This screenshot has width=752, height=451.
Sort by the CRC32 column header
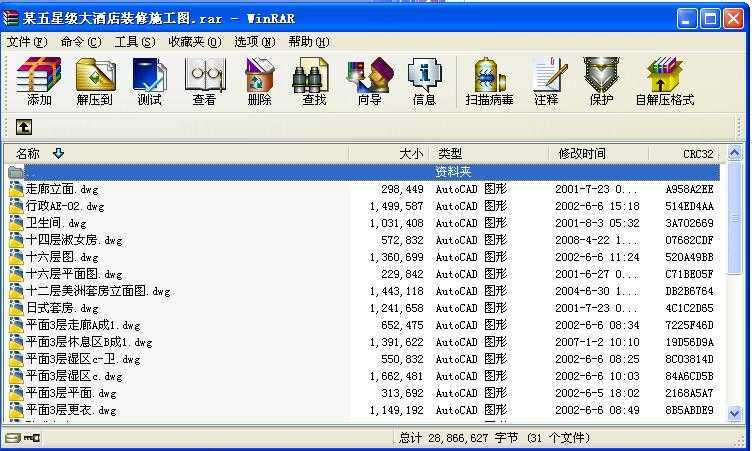[x=684, y=154]
